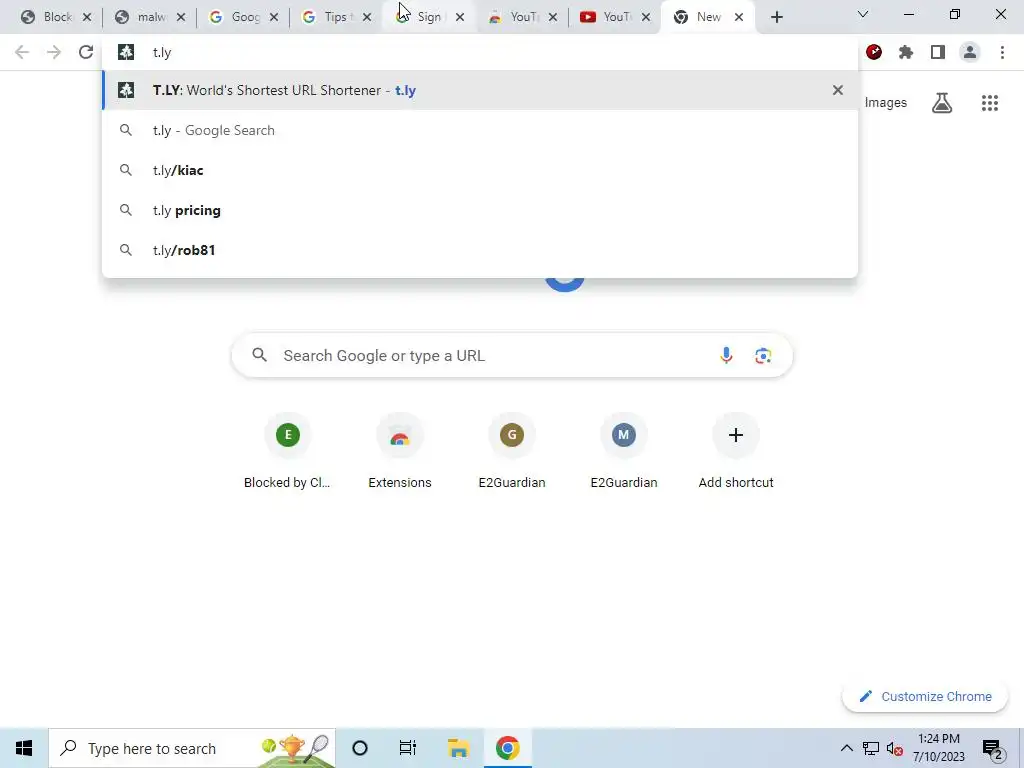Open the Windows Start menu
This screenshot has height=768, width=1024.
click(x=24, y=748)
